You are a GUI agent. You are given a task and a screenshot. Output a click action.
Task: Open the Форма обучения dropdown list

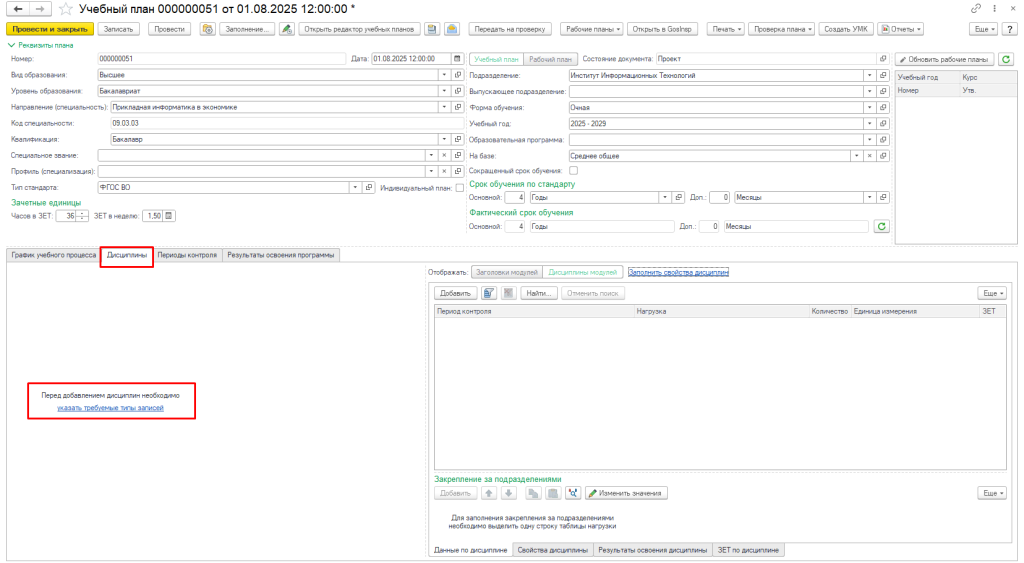[868, 107]
